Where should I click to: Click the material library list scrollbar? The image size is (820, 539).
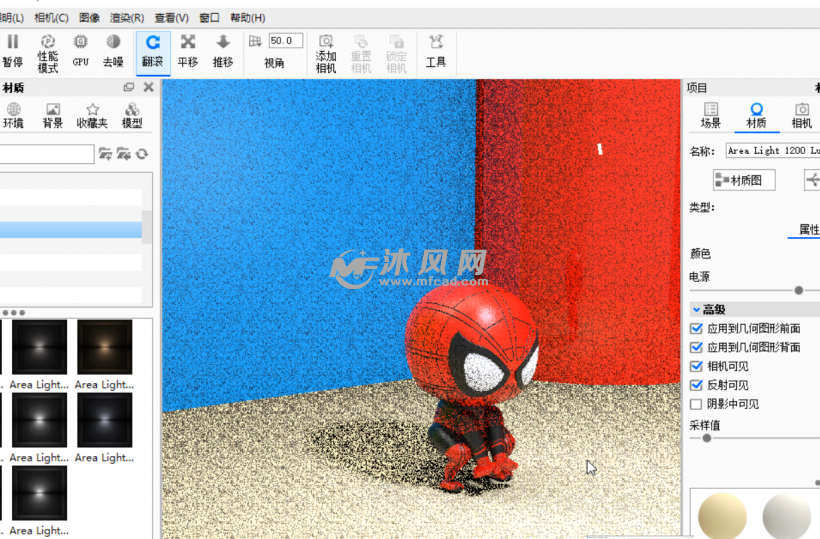tap(147, 226)
